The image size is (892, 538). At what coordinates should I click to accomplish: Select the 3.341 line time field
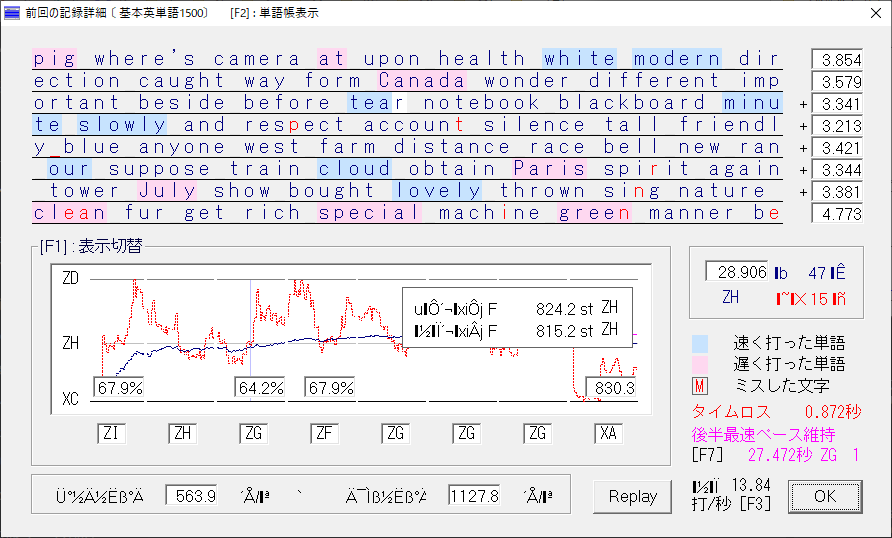(x=837, y=104)
